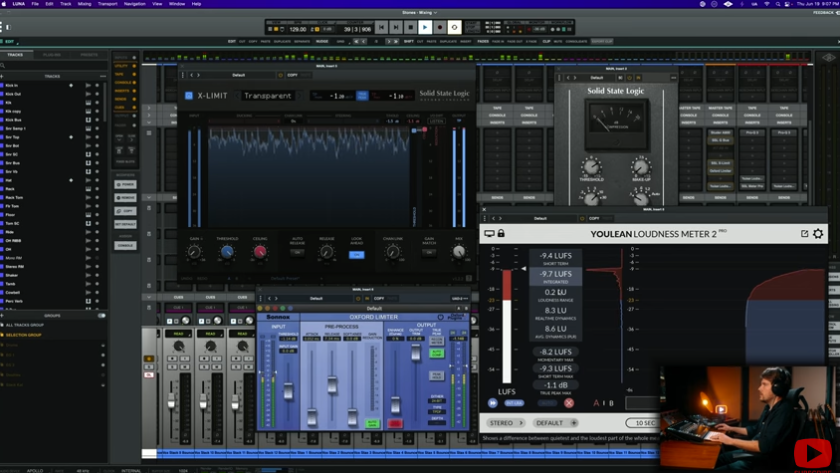Click the X-LIMIT Mix knob
840x473 pixels.
(x=459, y=252)
